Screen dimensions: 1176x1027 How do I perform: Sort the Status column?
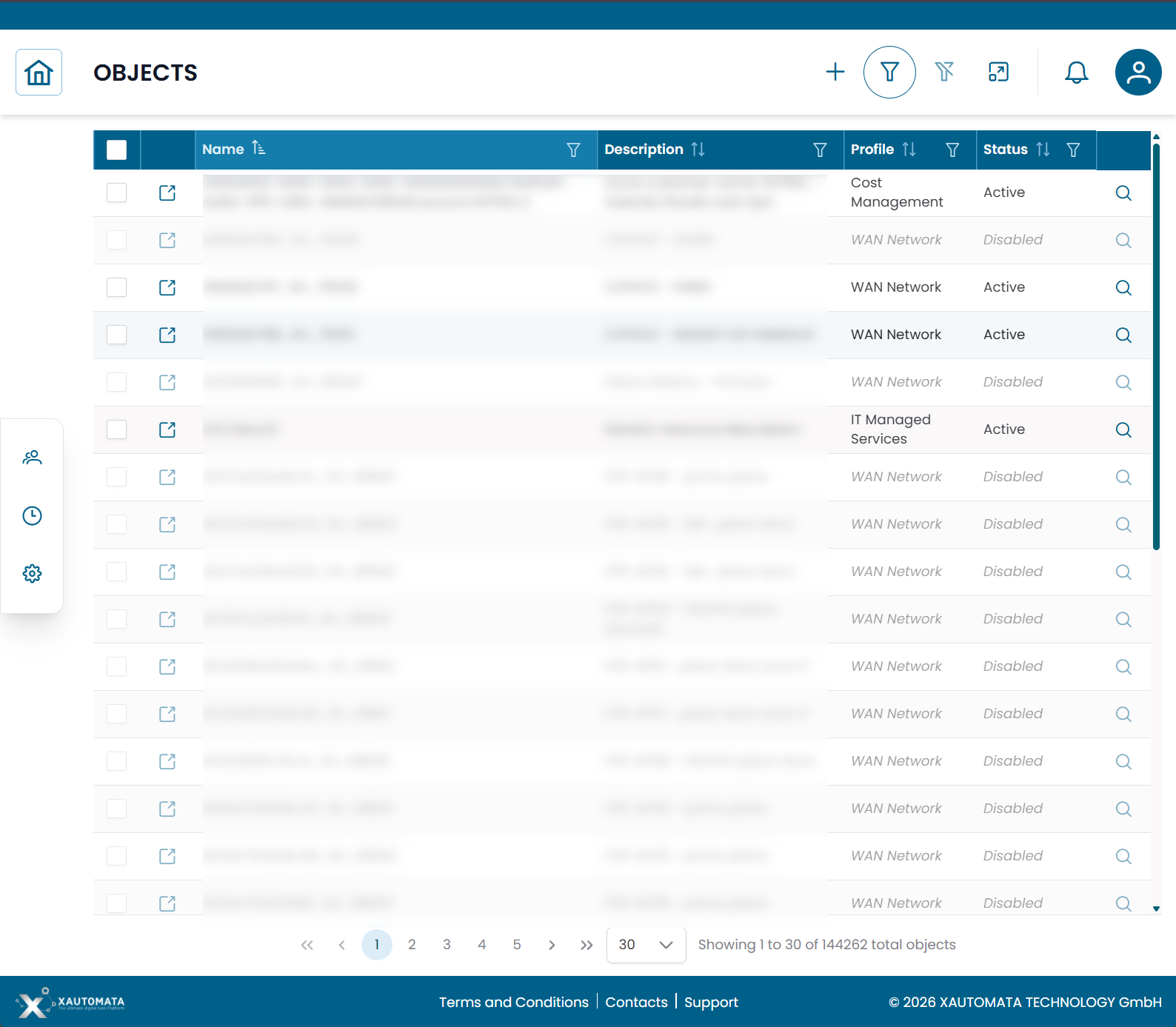(1043, 149)
